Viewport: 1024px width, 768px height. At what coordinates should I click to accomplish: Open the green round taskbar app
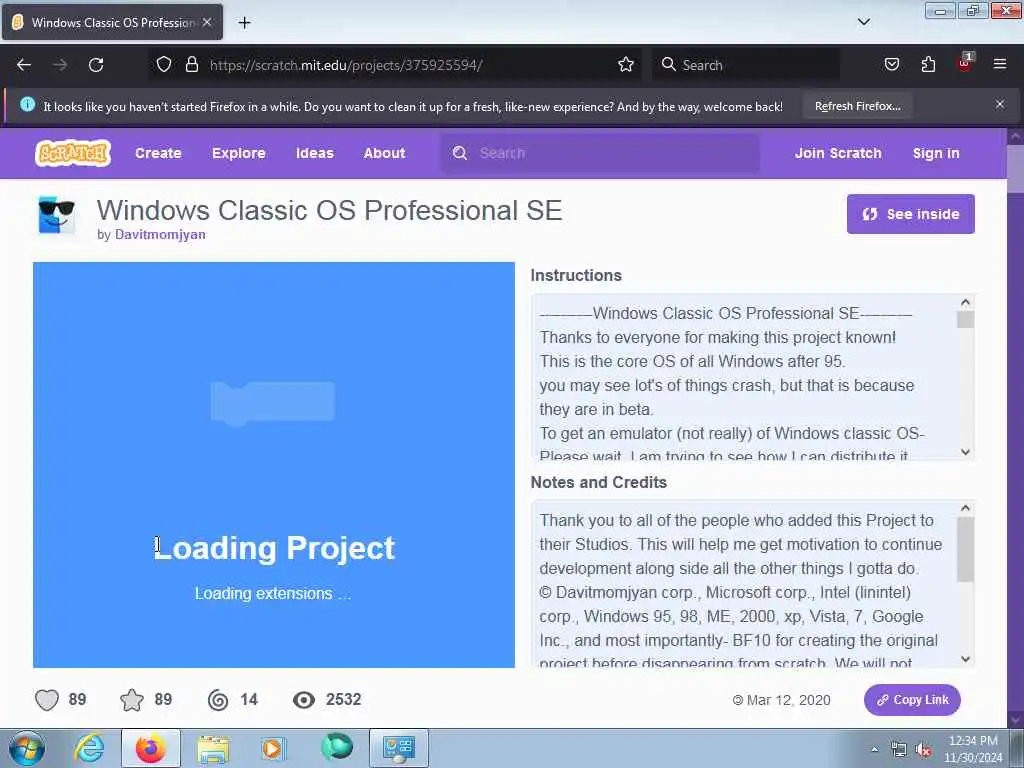click(337, 747)
